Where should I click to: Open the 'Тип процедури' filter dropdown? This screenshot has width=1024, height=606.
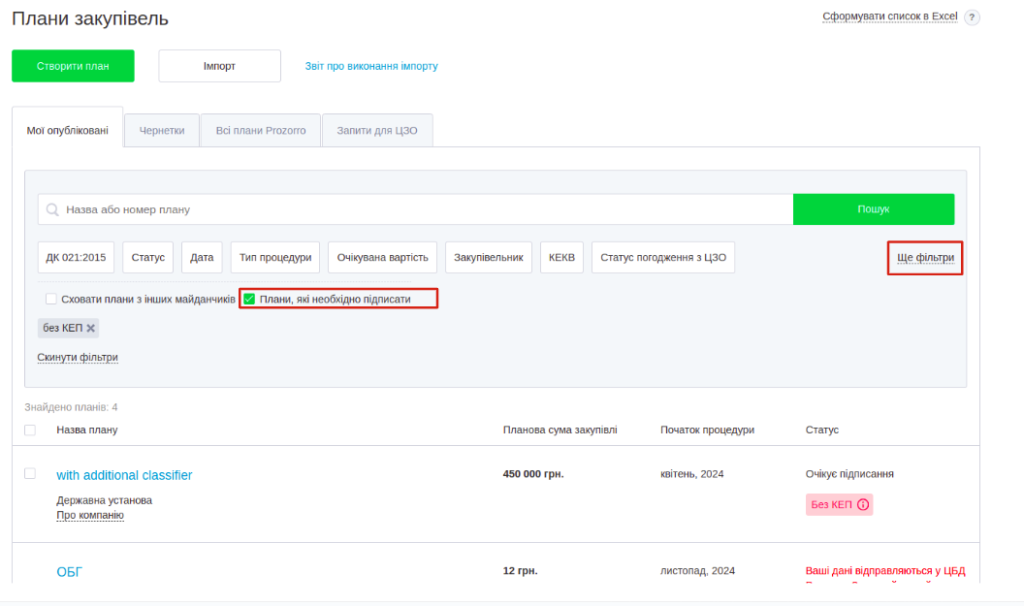click(x=275, y=257)
